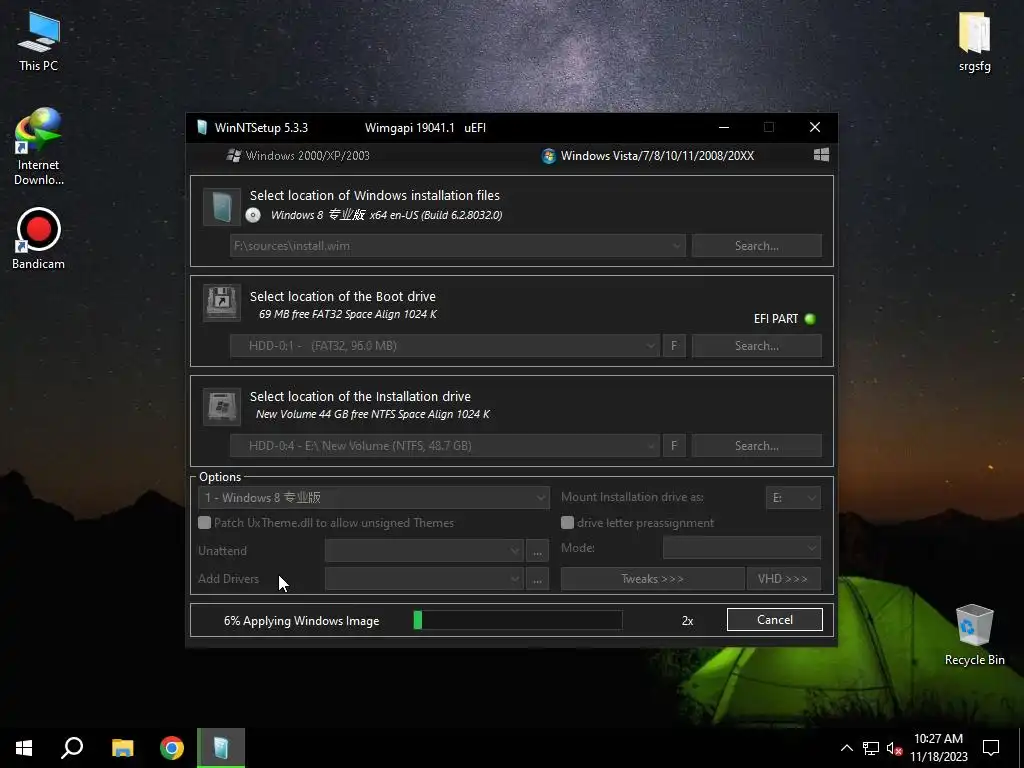Viewport: 1024px width, 768px height.
Task: Click the 2x speed indicator
Action: pos(687,620)
